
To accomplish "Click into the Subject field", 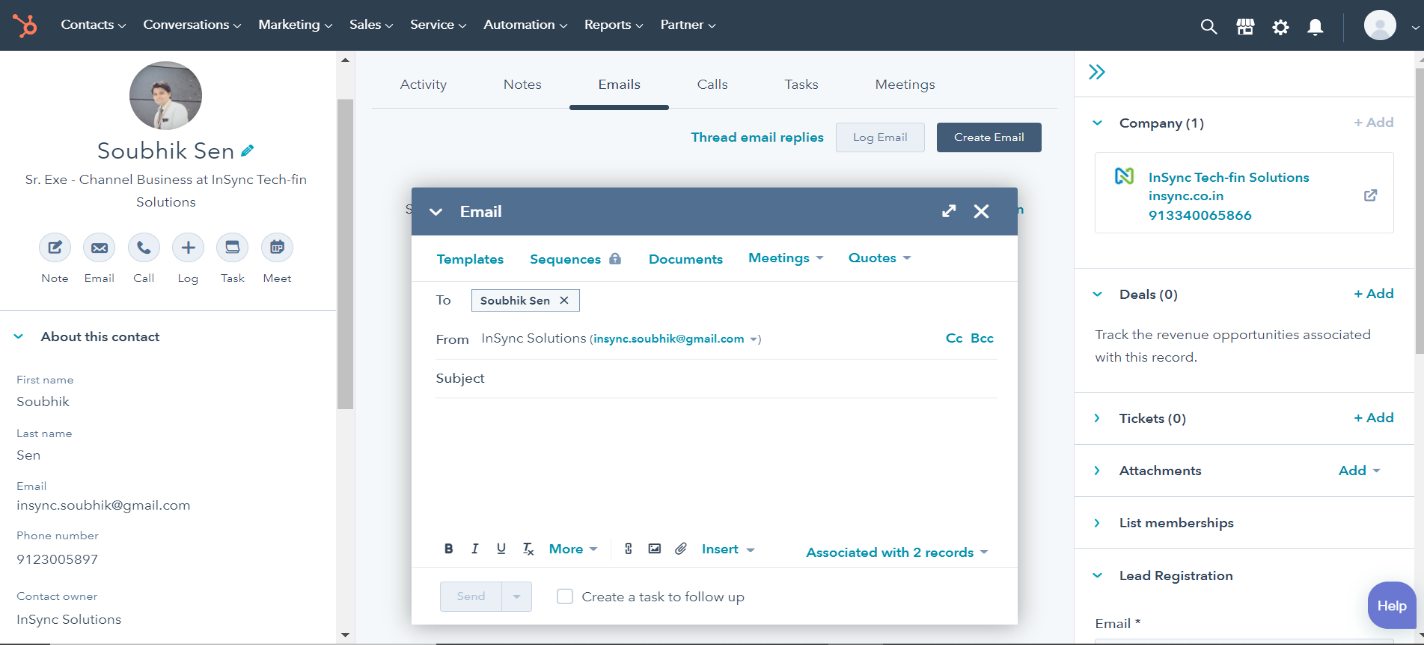I will pos(716,379).
